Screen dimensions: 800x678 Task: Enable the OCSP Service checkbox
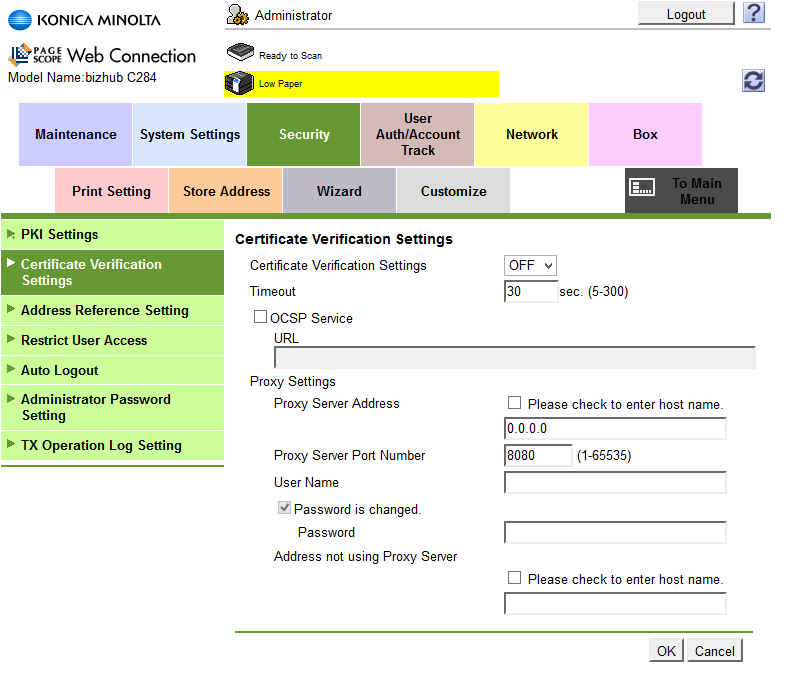[261, 318]
